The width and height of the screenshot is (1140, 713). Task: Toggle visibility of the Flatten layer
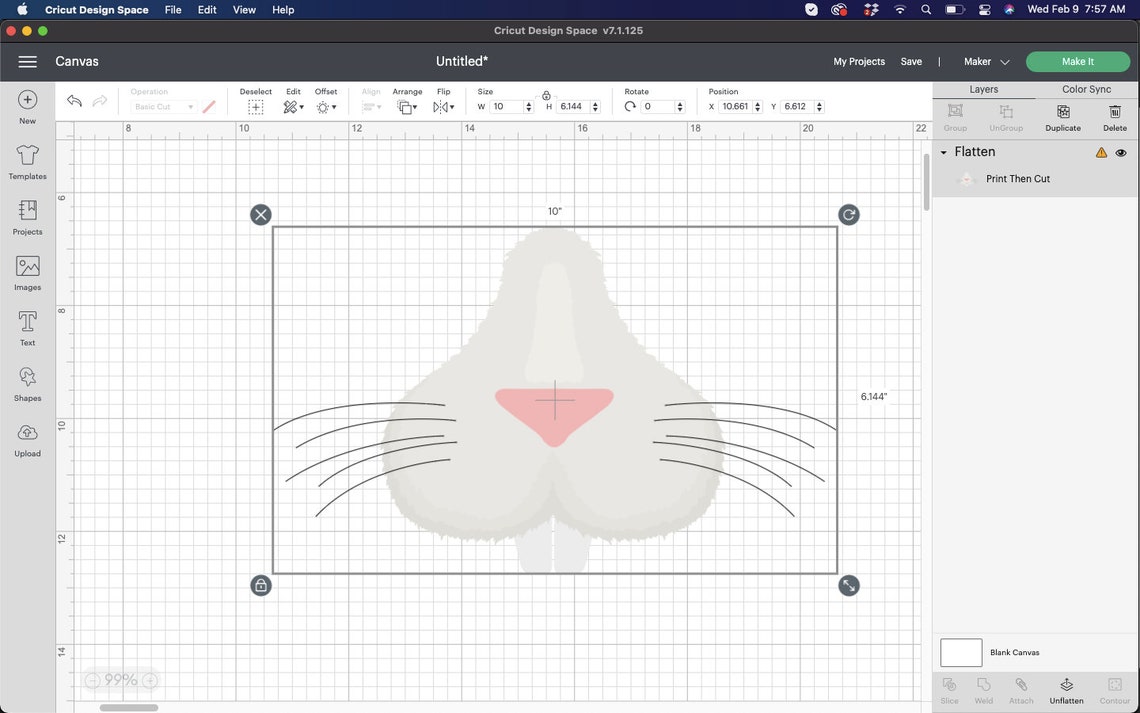(x=1120, y=152)
